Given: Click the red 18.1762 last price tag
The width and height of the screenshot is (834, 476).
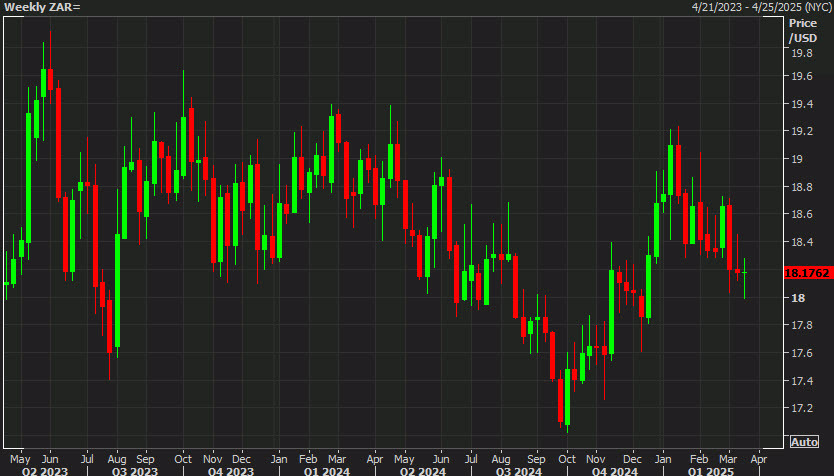Looking at the screenshot, I should click(807, 273).
